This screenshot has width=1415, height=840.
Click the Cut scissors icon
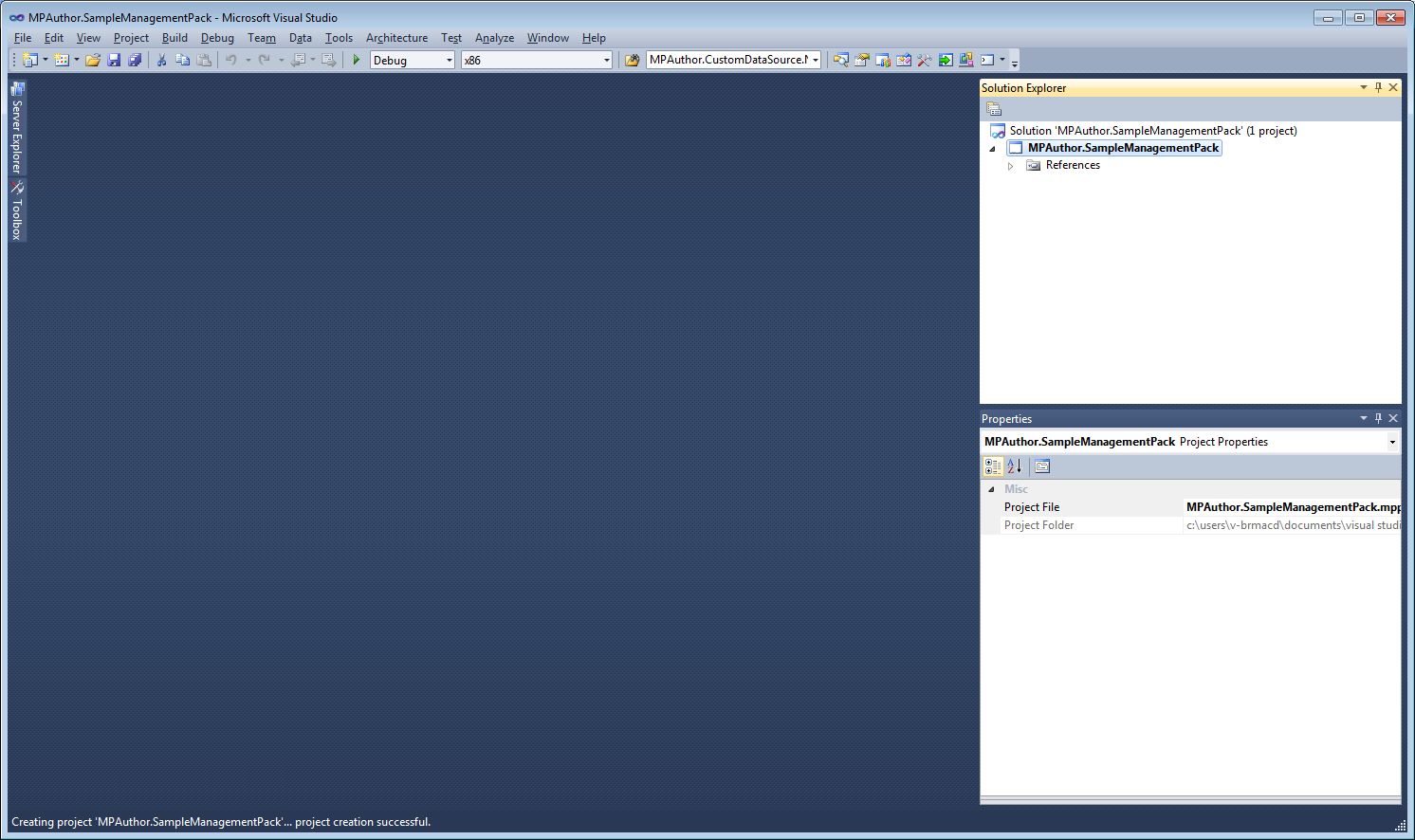tap(161, 60)
